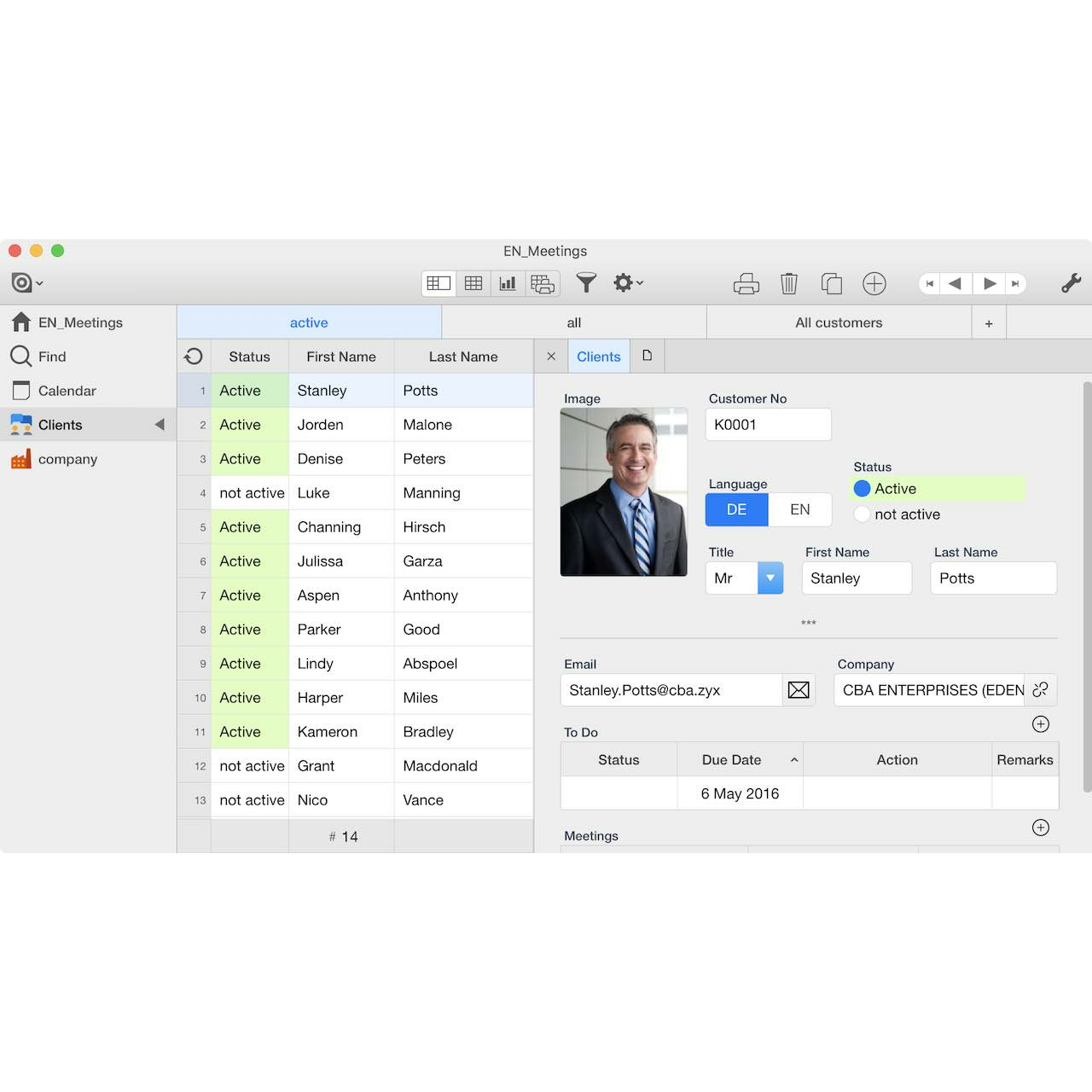Open the wrench tools icon
The image size is (1092, 1092).
coord(1071,283)
